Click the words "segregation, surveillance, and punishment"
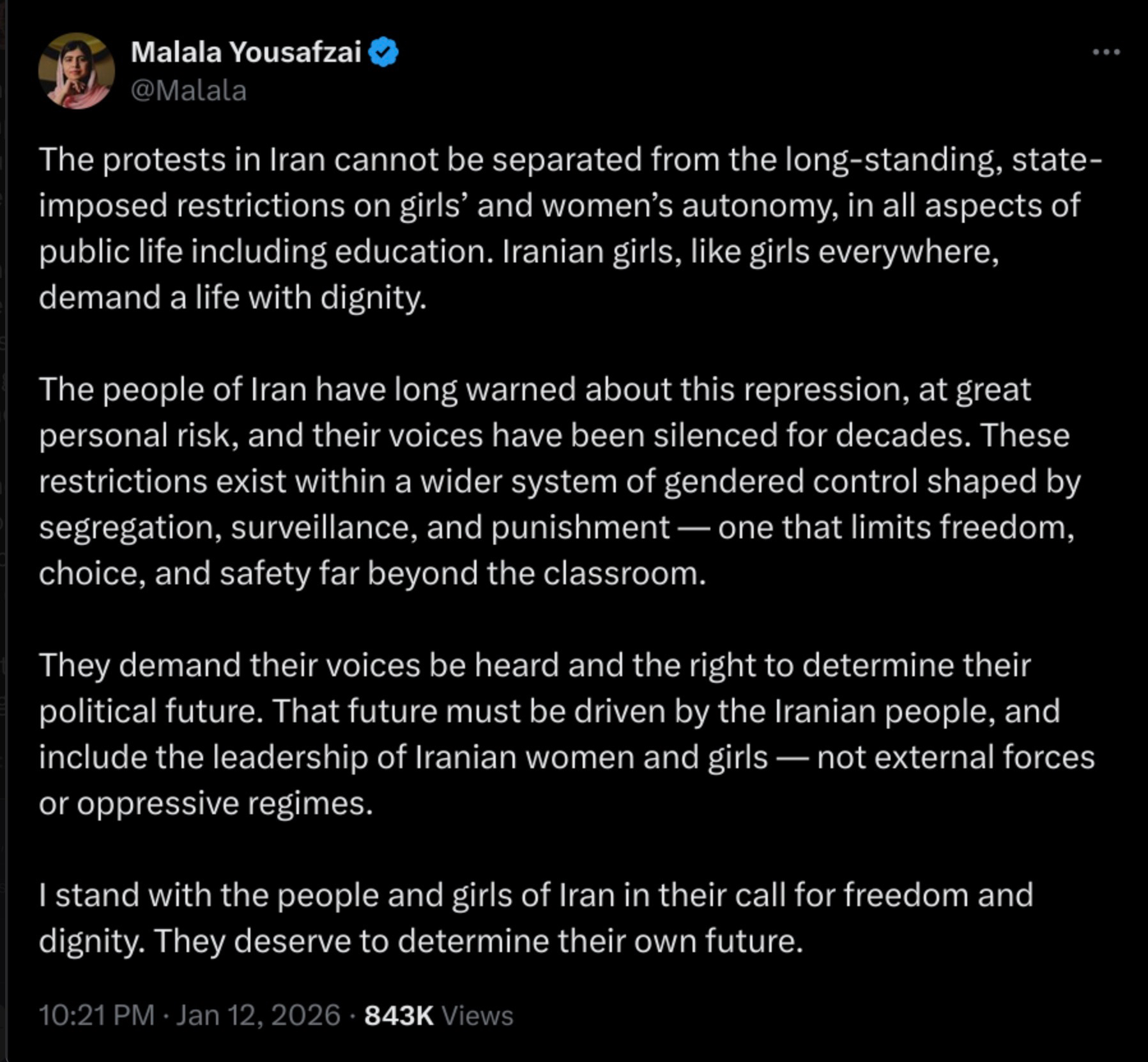1148x1062 pixels. click(x=355, y=527)
